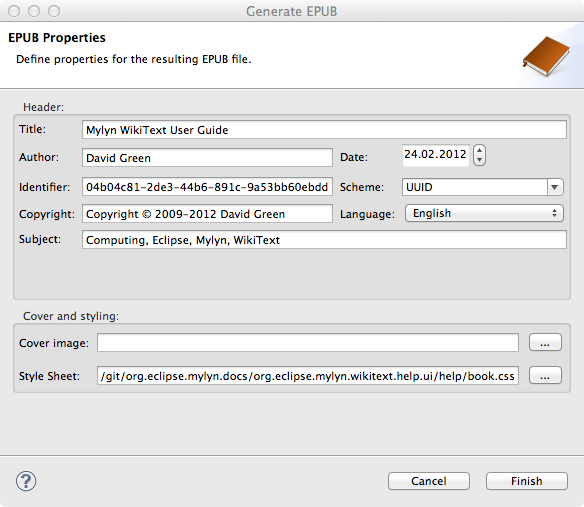The width and height of the screenshot is (584, 507).
Task: Click the 'Cover image:' field label
Action: click(x=54, y=343)
